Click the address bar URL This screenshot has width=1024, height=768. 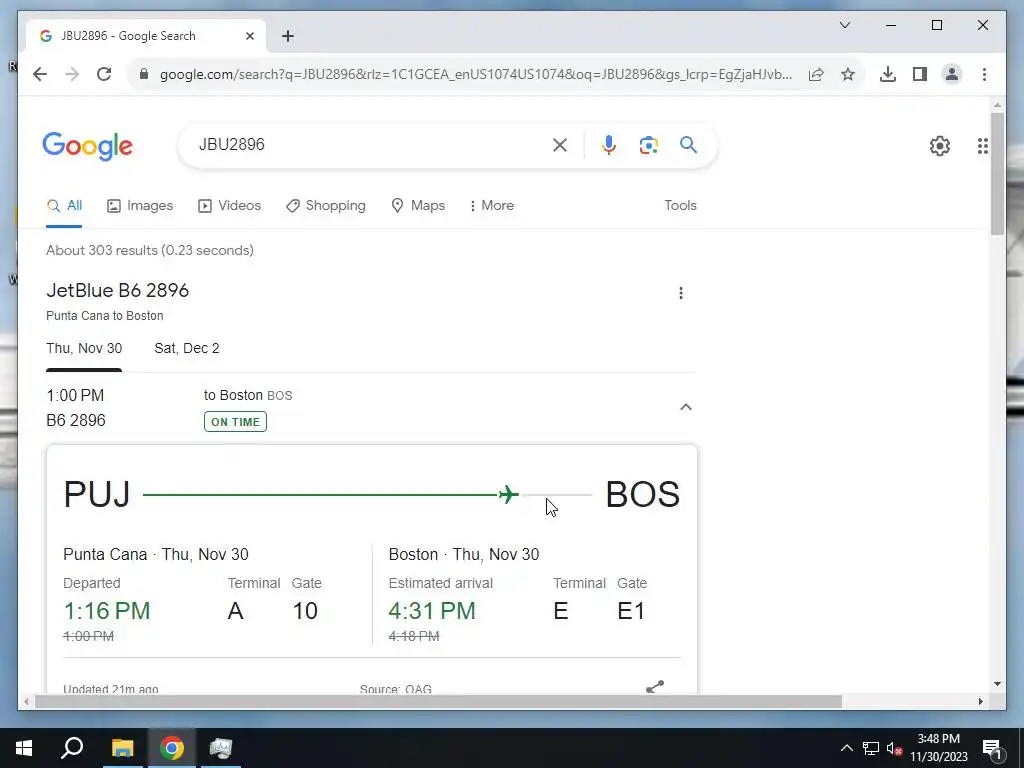point(475,74)
